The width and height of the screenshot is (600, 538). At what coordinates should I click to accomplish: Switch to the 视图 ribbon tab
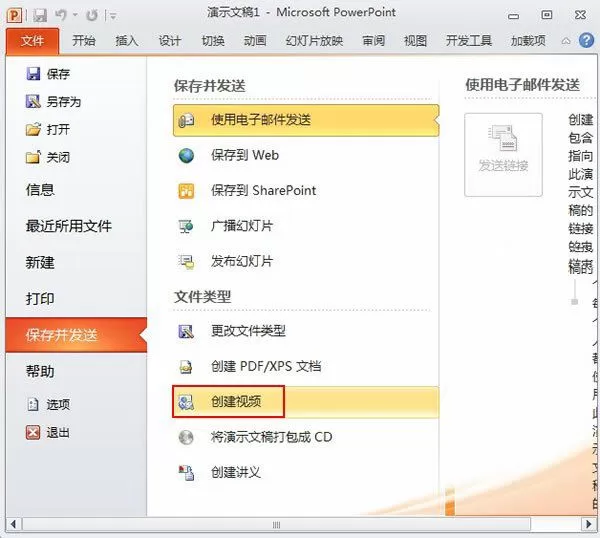[x=415, y=41]
